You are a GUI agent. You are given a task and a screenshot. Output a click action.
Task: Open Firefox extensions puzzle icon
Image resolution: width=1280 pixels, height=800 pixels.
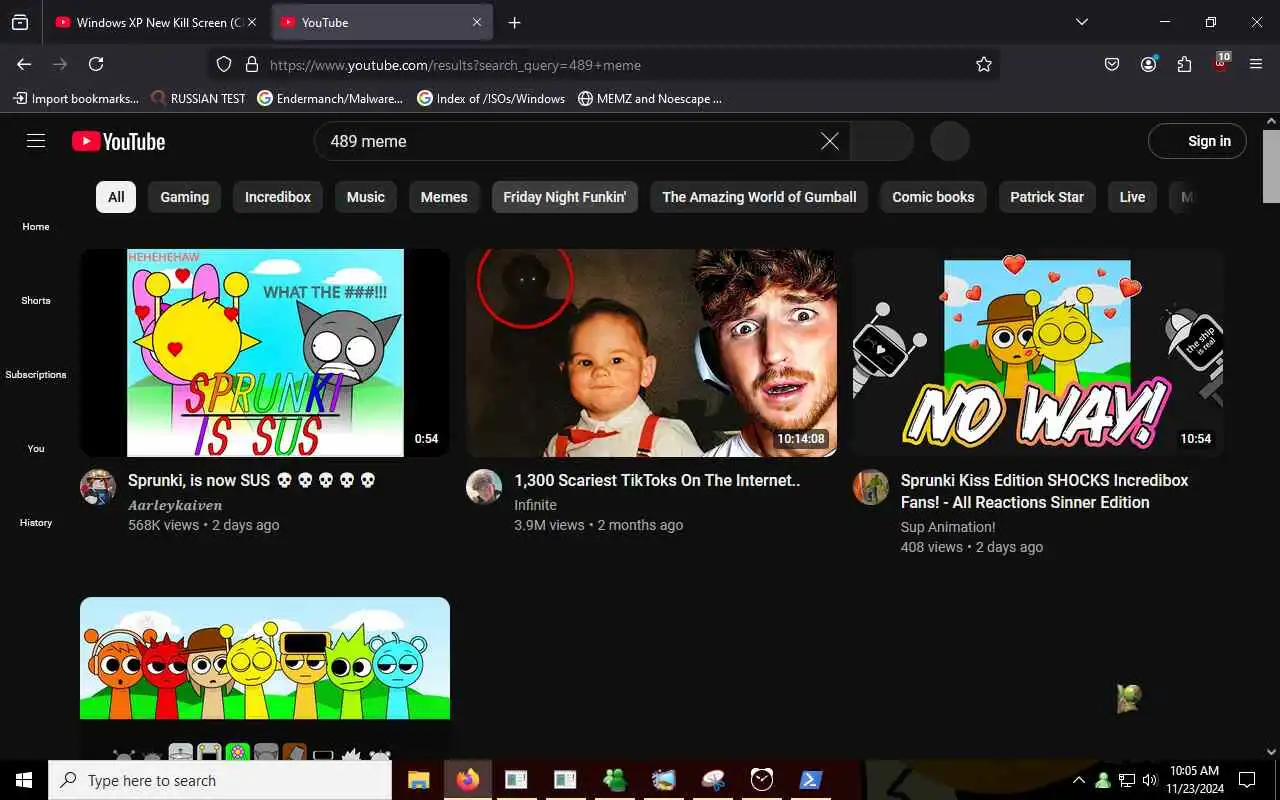(x=1184, y=64)
